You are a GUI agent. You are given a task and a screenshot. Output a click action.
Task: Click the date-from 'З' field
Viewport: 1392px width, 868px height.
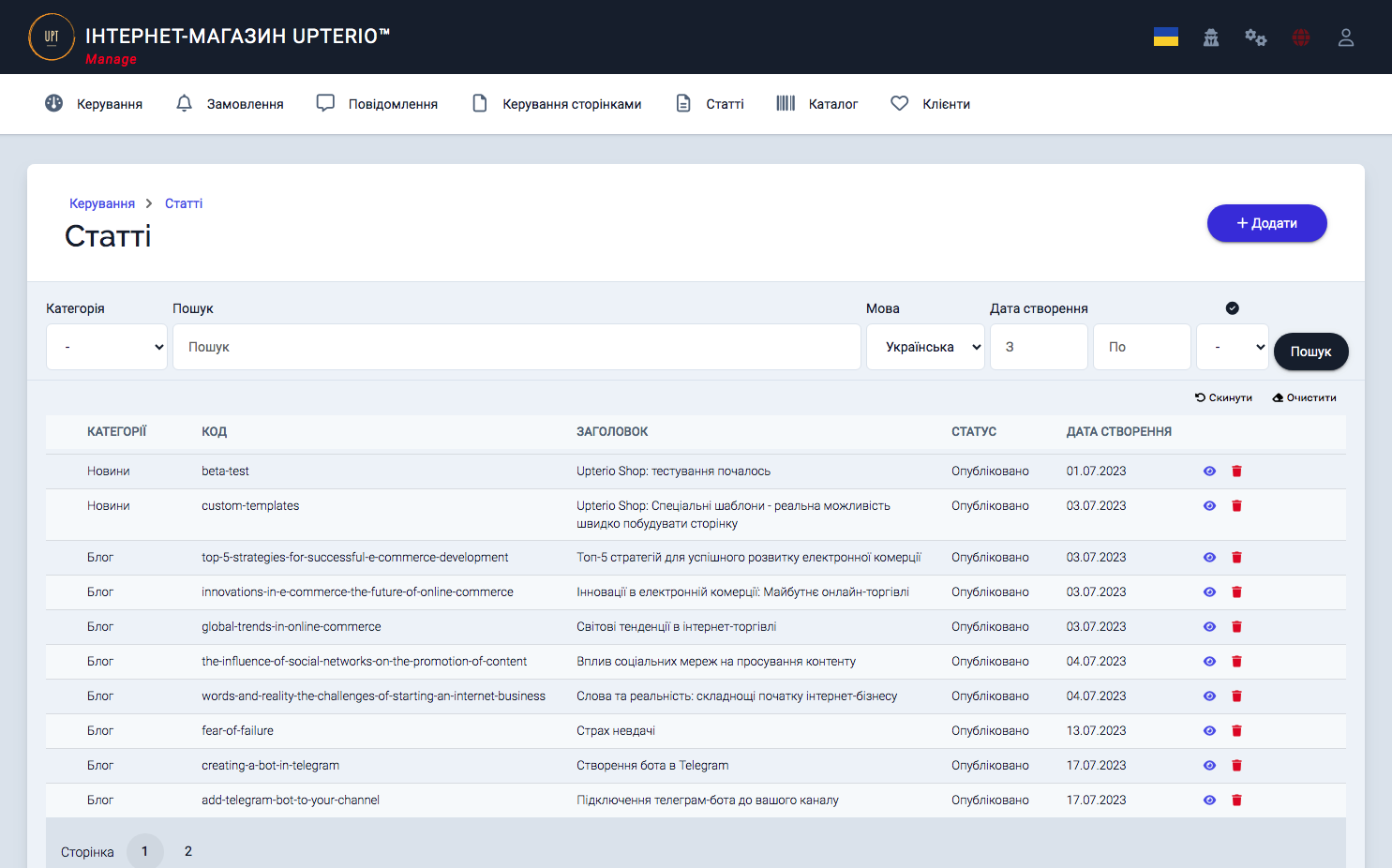[1039, 347]
